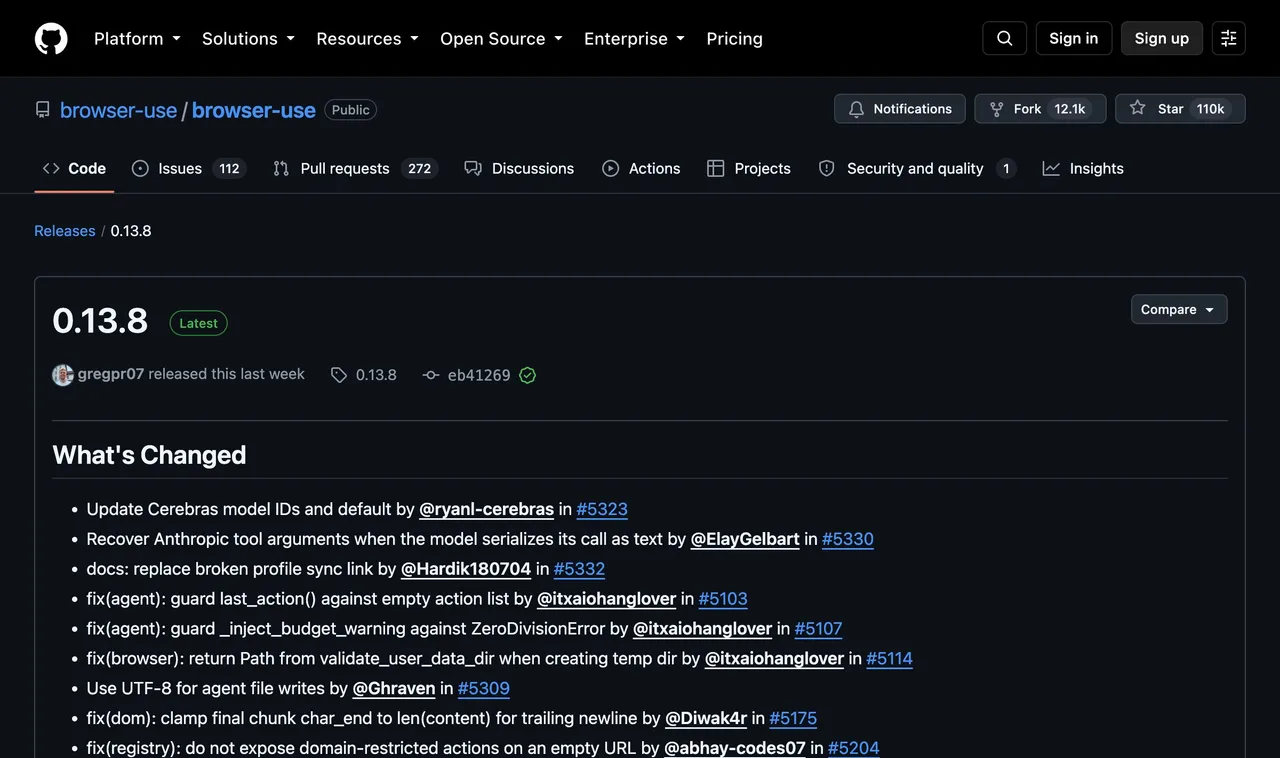Viewport: 1280px width, 758px height.
Task: Open the browser-use repository name link
Action: click(254, 110)
